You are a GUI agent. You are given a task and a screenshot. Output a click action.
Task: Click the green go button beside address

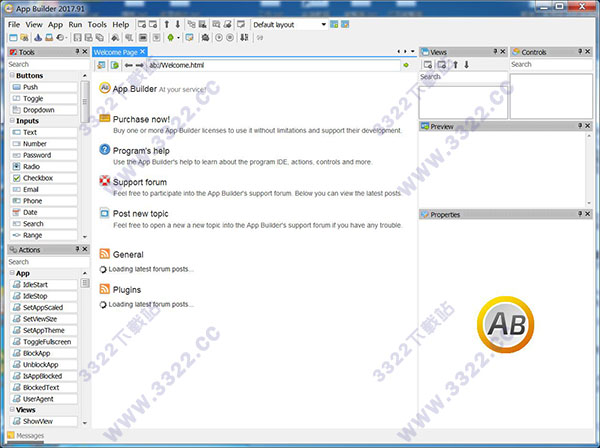tap(406, 65)
